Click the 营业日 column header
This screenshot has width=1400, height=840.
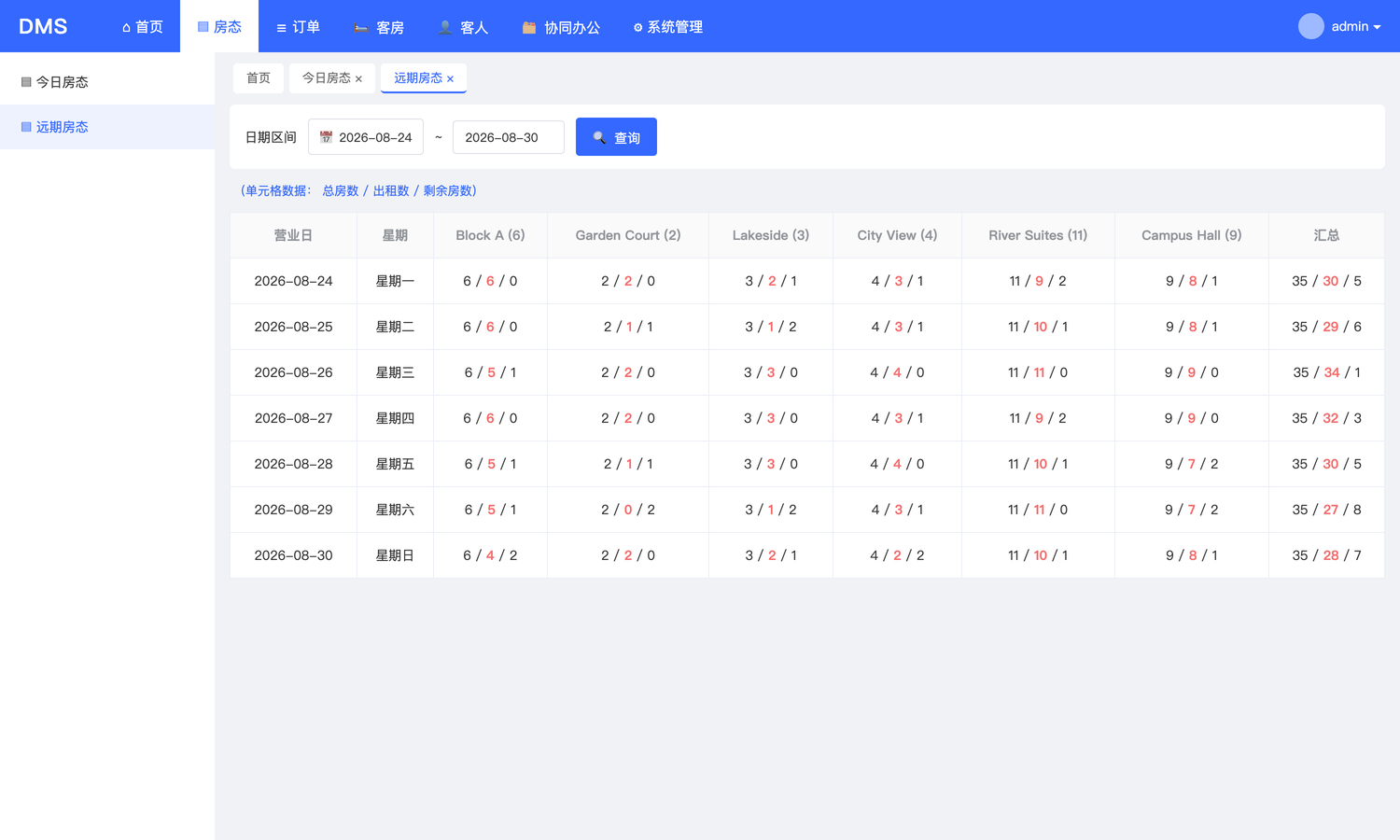(293, 235)
